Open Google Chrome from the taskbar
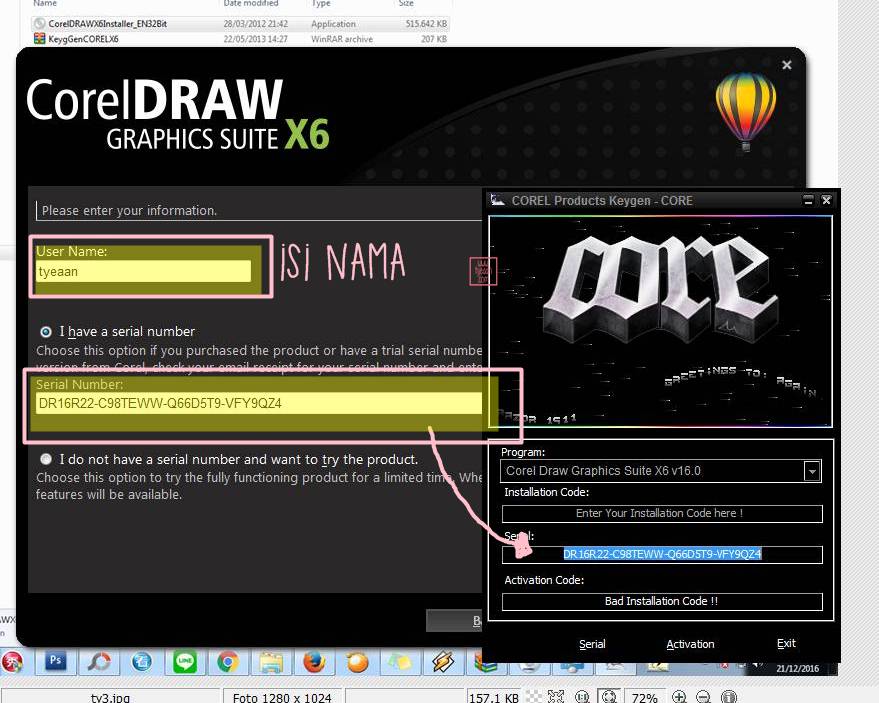Viewport: 879px width, 703px height. coord(228,662)
